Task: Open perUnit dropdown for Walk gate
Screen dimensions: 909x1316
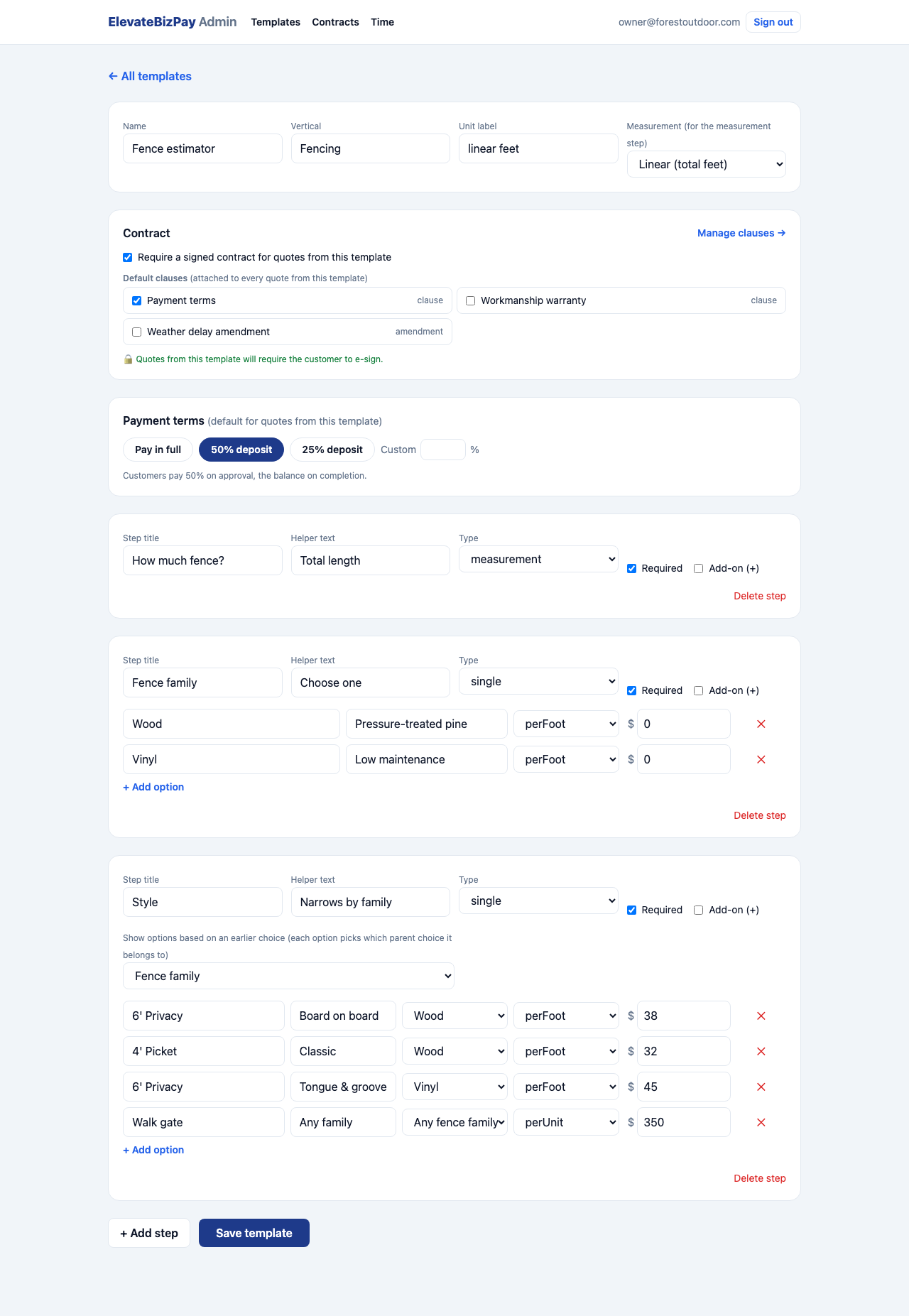Action: [x=566, y=1122]
